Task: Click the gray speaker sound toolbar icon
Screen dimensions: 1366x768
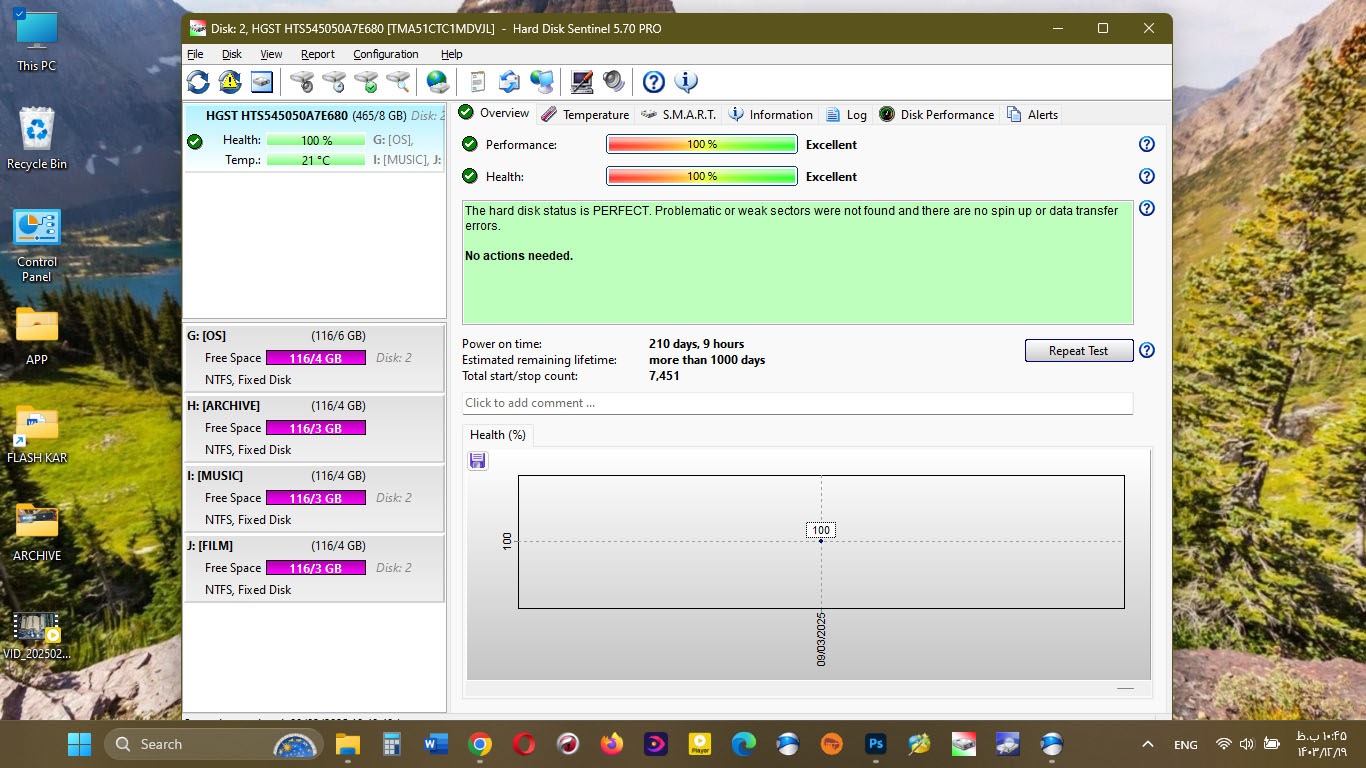Action: pyautogui.click(x=613, y=82)
